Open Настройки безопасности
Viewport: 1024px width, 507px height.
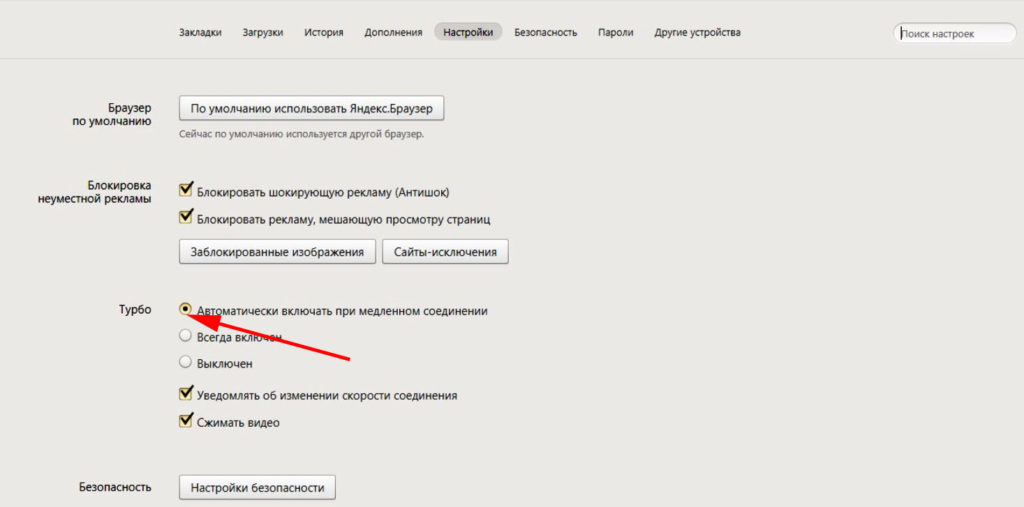point(257,488)
